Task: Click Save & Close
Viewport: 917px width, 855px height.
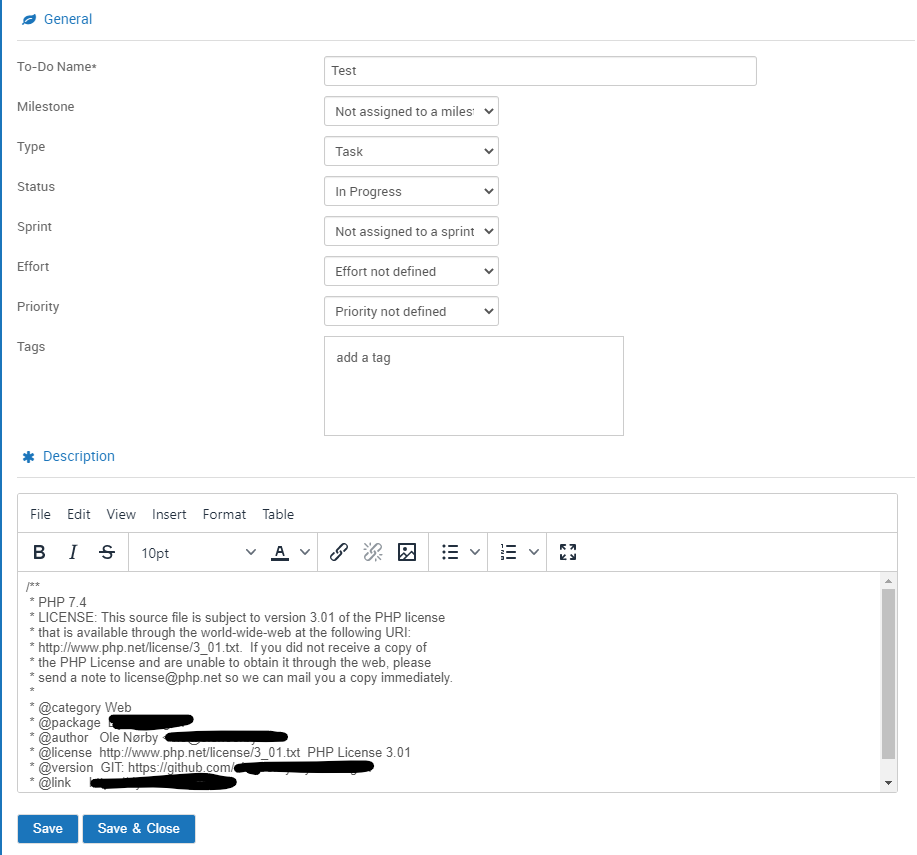Action: point(138,828)
